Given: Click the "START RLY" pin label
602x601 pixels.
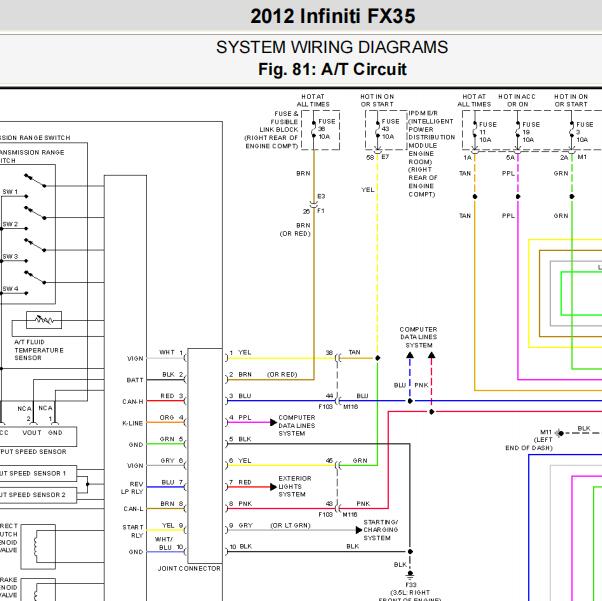Looking at the screenshot, I should [x=133, y=531].
